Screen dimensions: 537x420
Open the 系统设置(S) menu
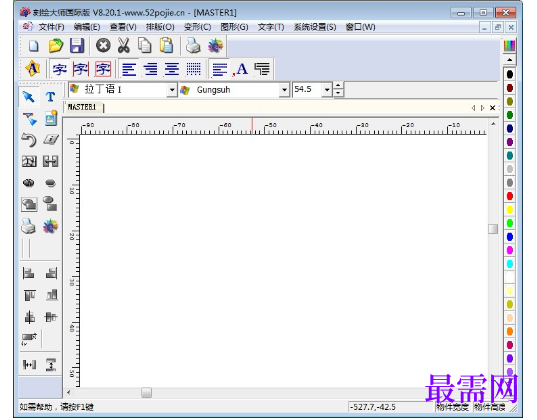pos(315,27)
